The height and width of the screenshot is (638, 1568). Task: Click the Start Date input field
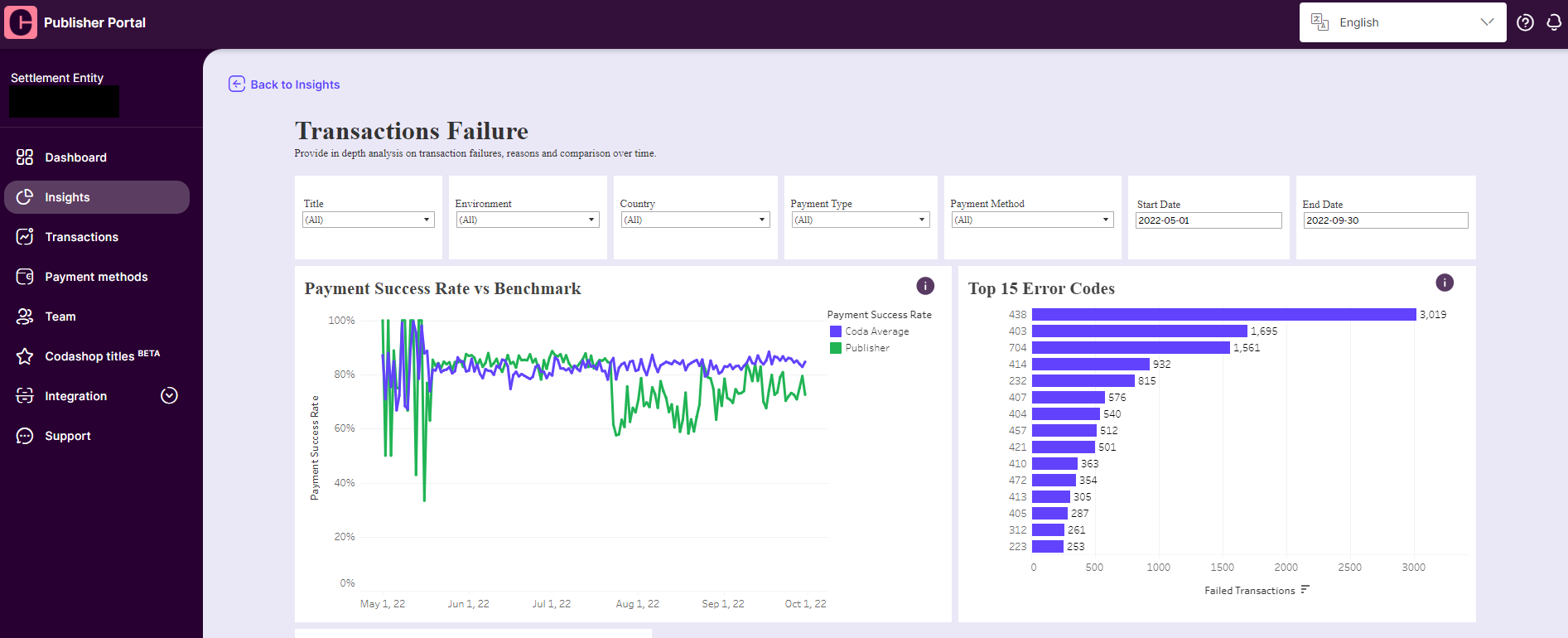[1209, 220]
